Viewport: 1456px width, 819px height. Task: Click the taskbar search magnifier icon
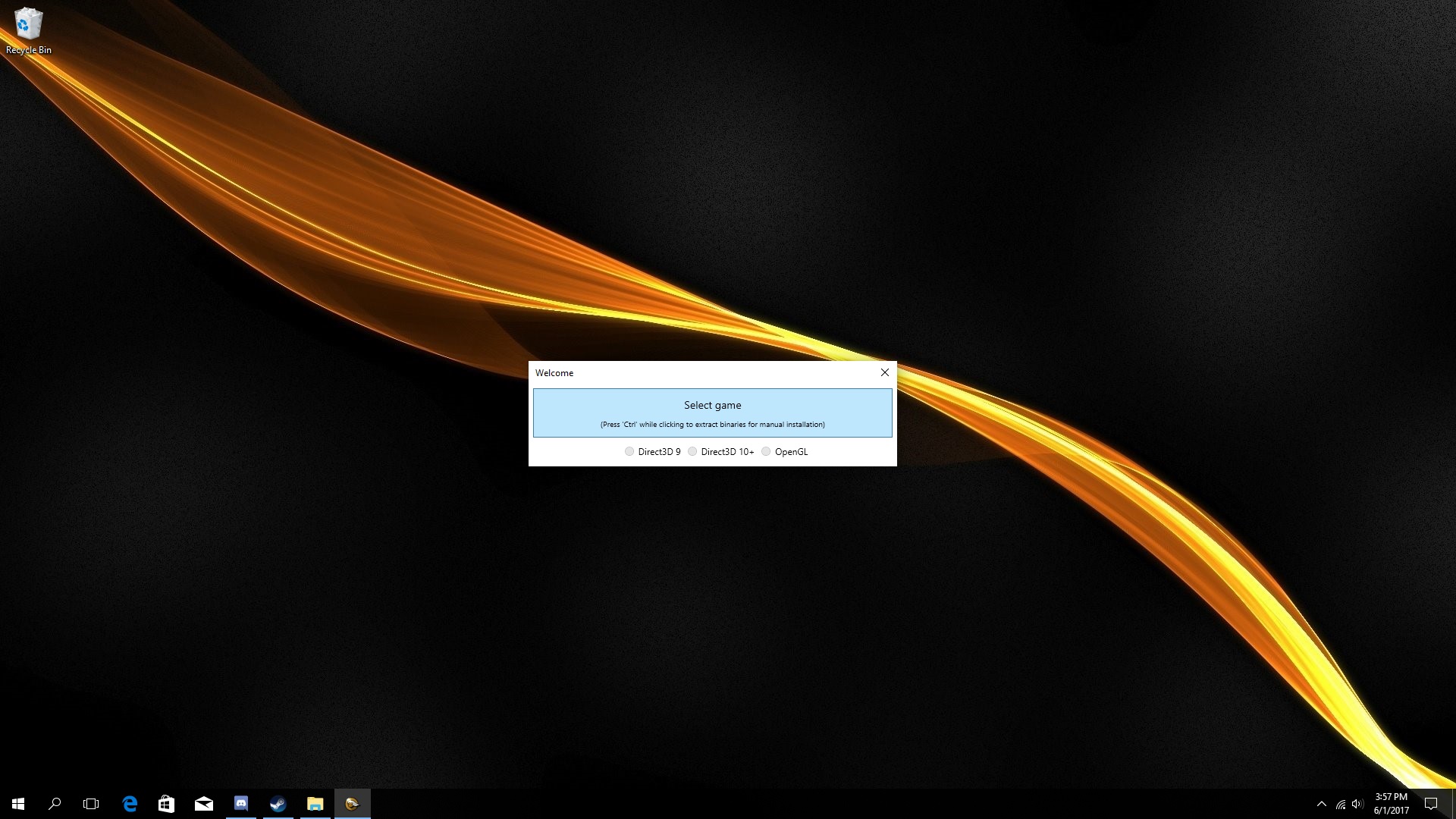(55, 804)
